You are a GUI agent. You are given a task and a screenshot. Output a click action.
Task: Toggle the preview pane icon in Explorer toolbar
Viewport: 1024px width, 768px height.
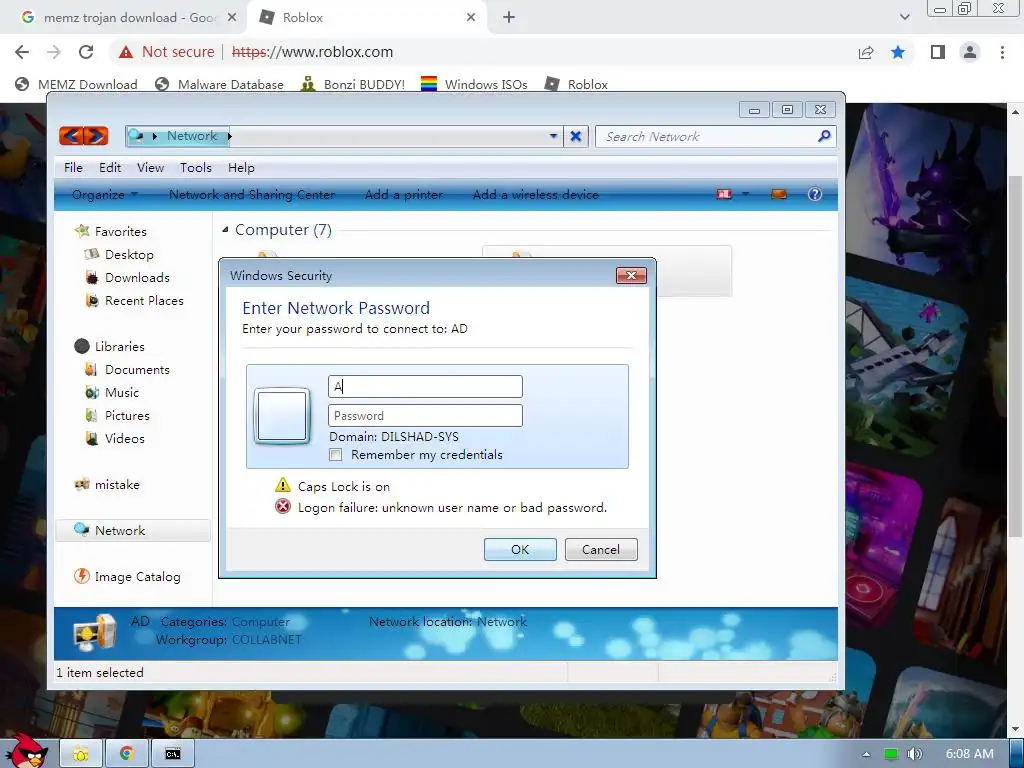click(778, 194)
